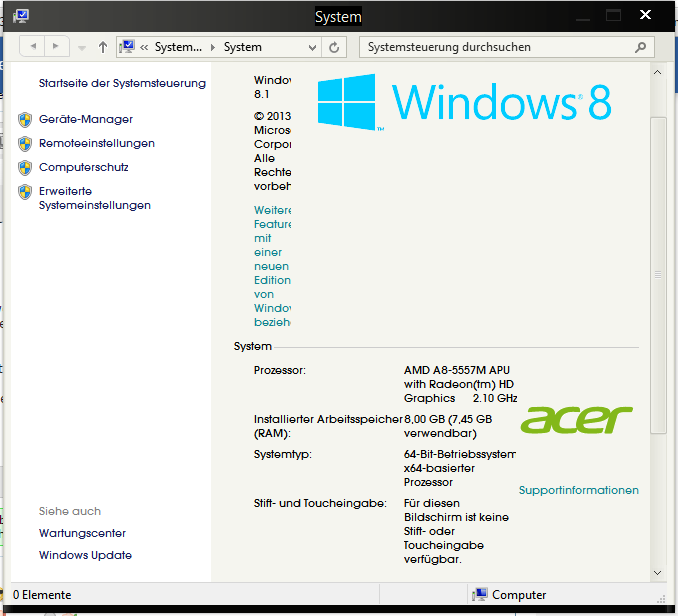
Task: Focus the Systemsteuerung durchsuchen search field
Action: coord(506,47)
